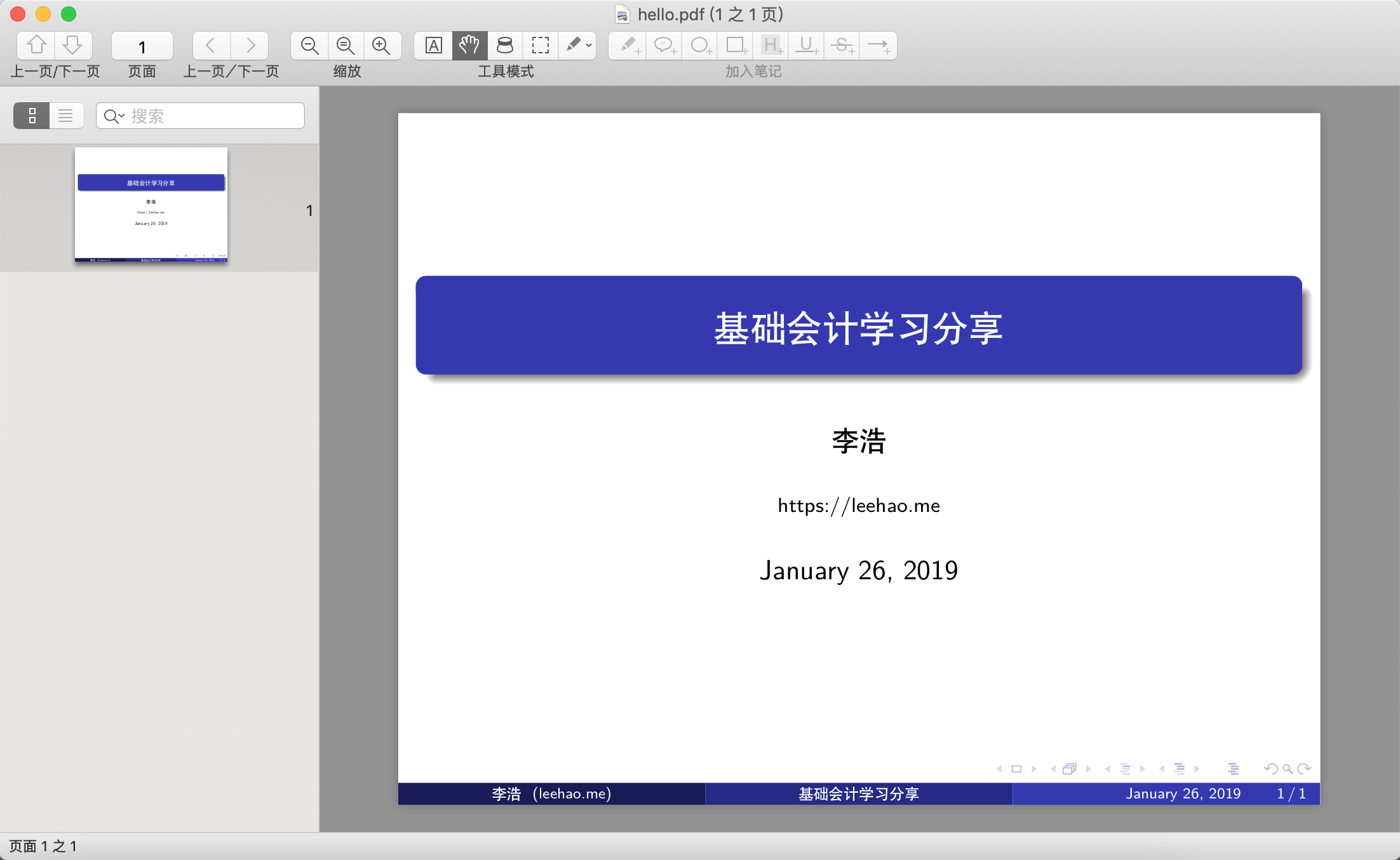Zoom to actual size using middle magnifier
Image resolution: width=1400 pixels, height=860 pixels.
(x=346, y=45)
